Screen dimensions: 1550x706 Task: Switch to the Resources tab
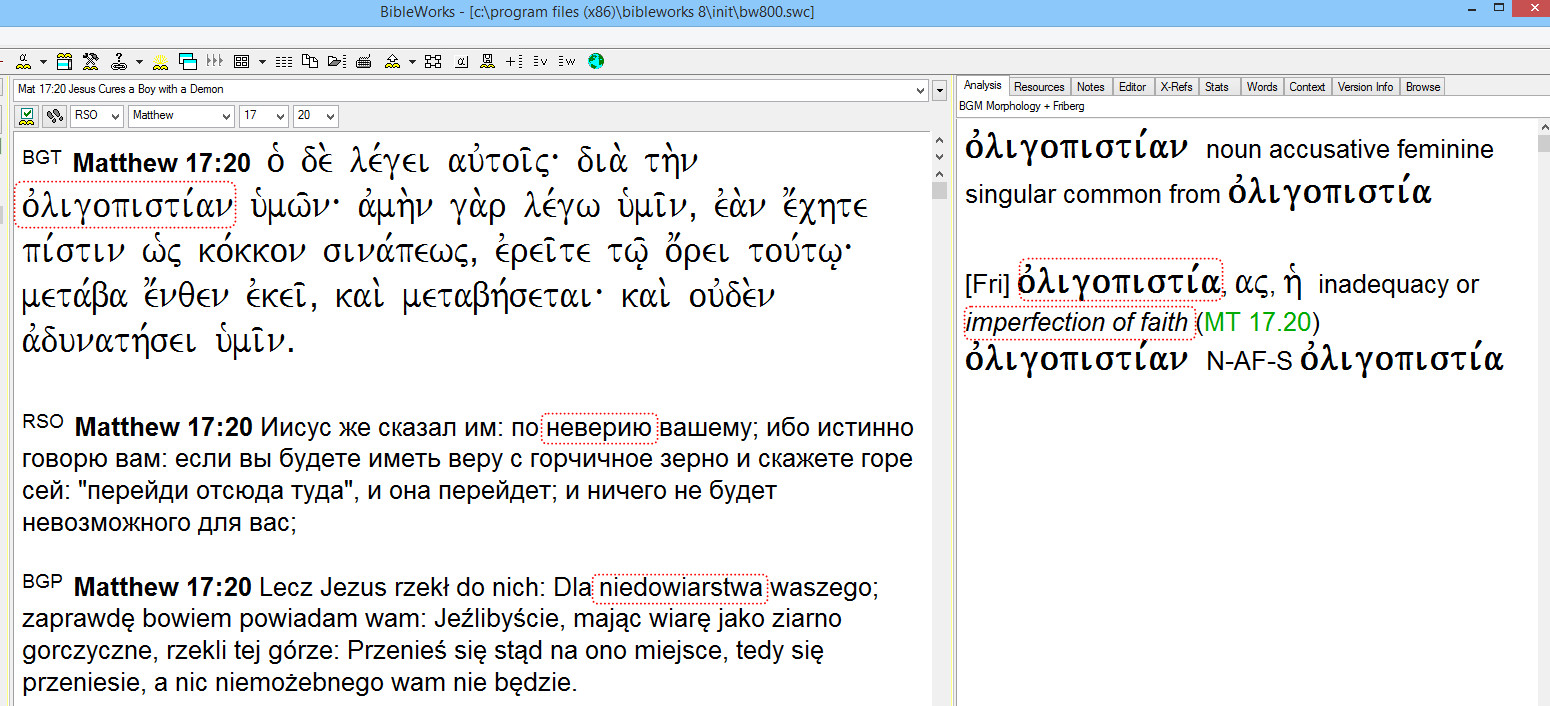tap(1039, 87)
